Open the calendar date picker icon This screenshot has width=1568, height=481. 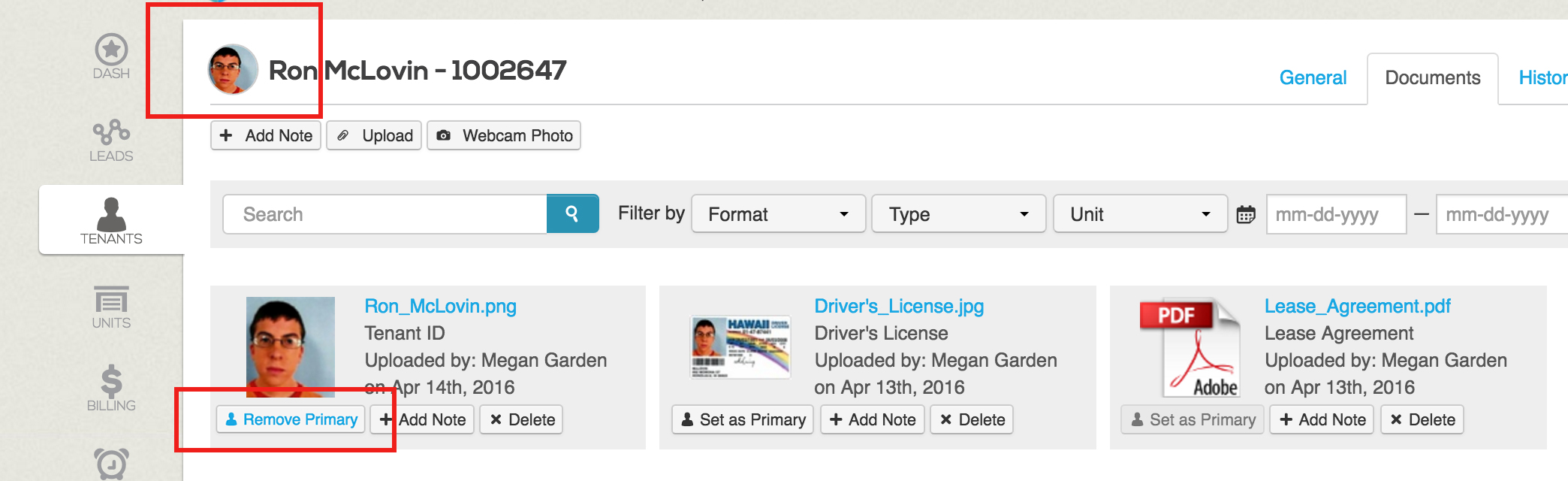pyautogui.click(x=1246, y=215)
